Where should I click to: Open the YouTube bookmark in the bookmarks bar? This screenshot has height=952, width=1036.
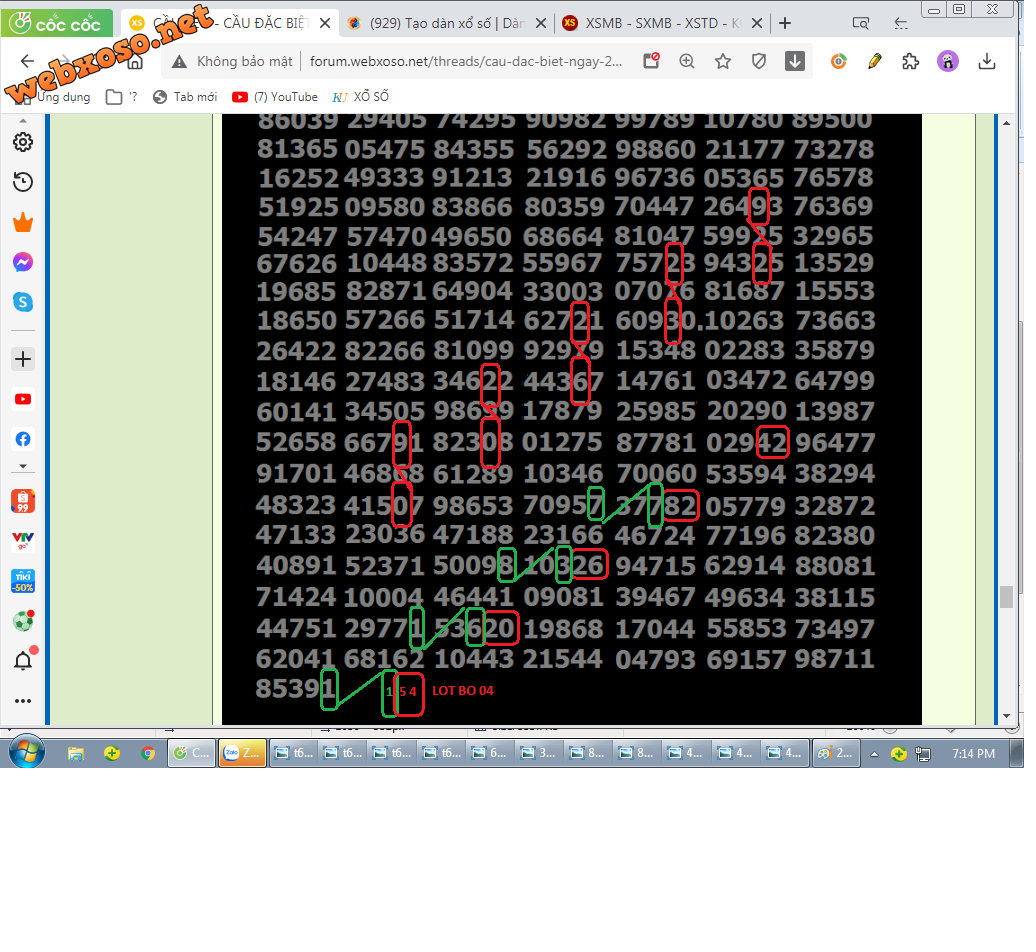click(275, 97)
